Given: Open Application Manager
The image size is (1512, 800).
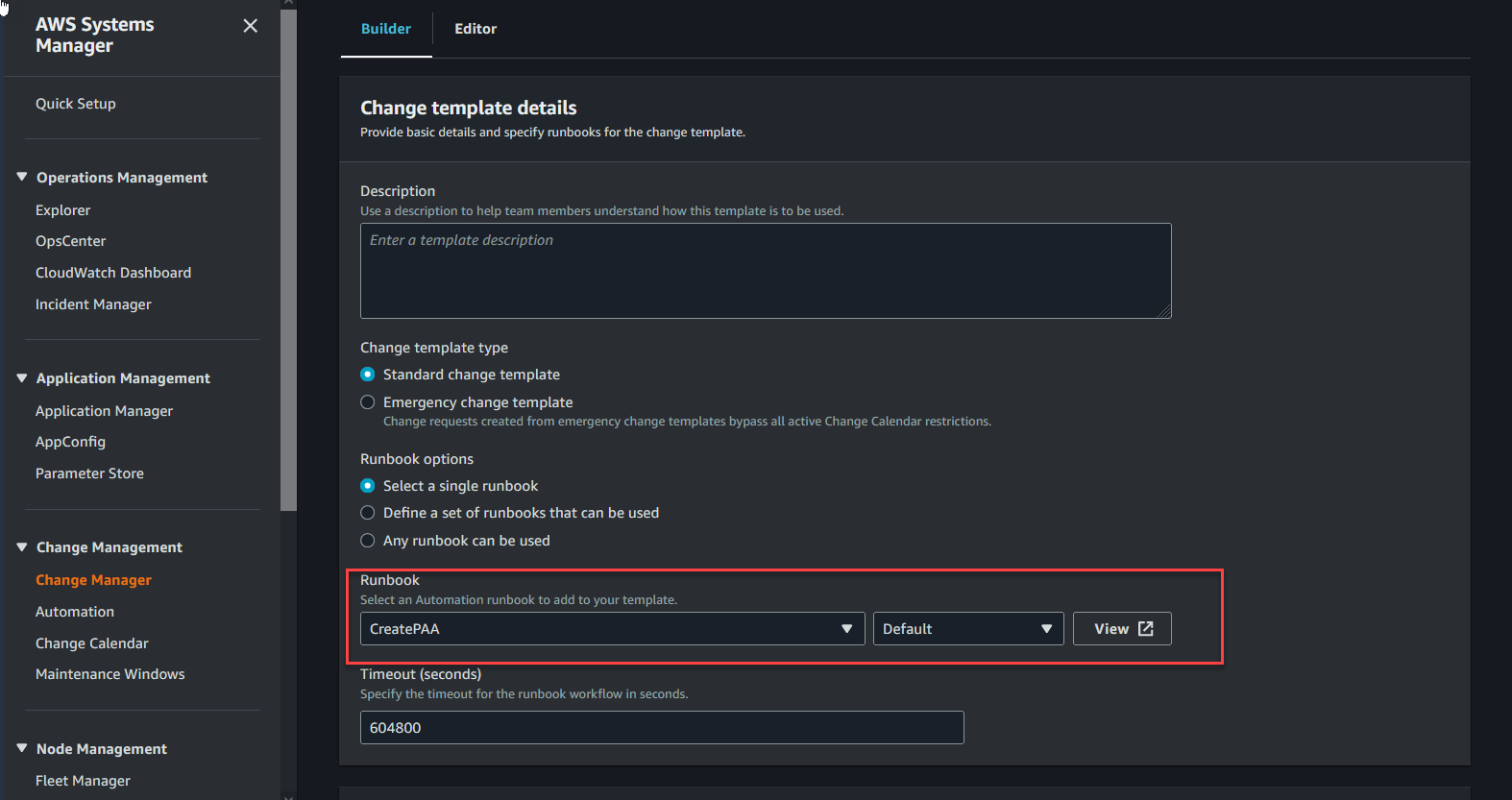Looking at the screenshot, I should pyautogui.click(x=104, y=411).
